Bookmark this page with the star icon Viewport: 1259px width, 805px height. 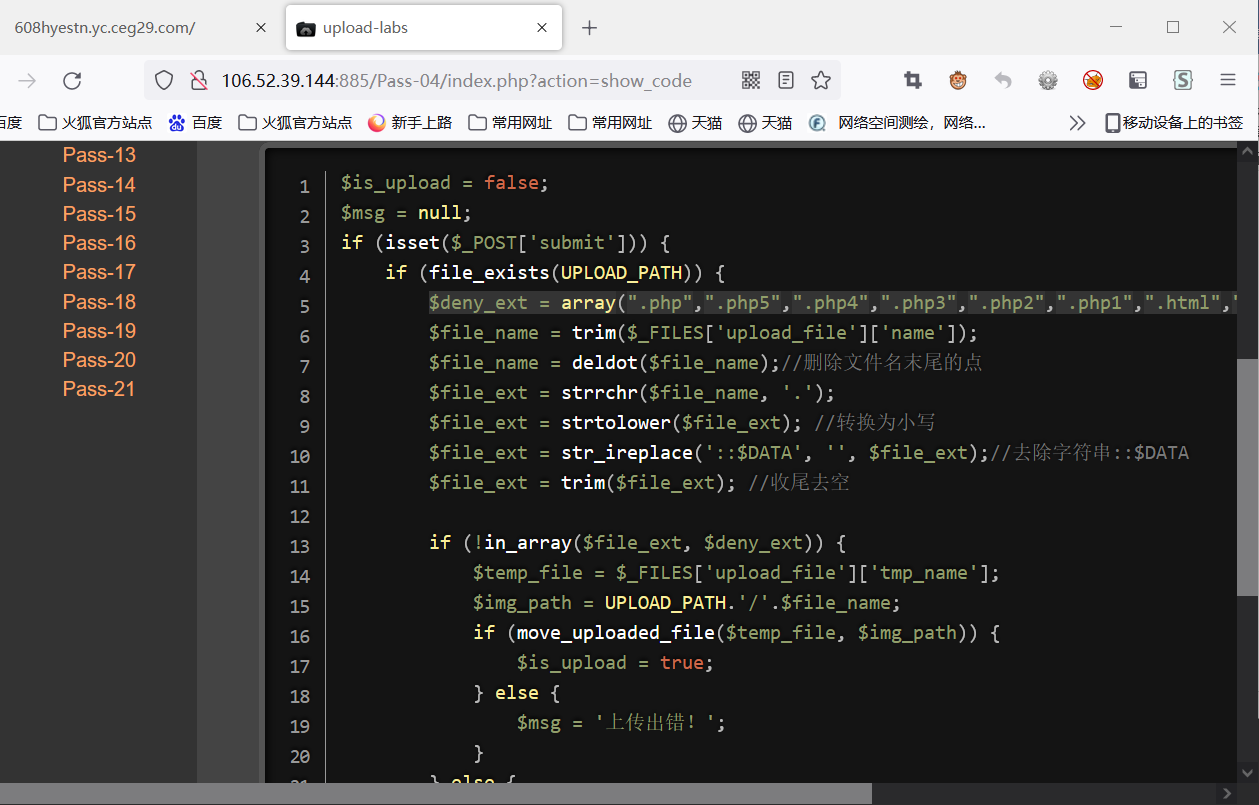point(821,81)
